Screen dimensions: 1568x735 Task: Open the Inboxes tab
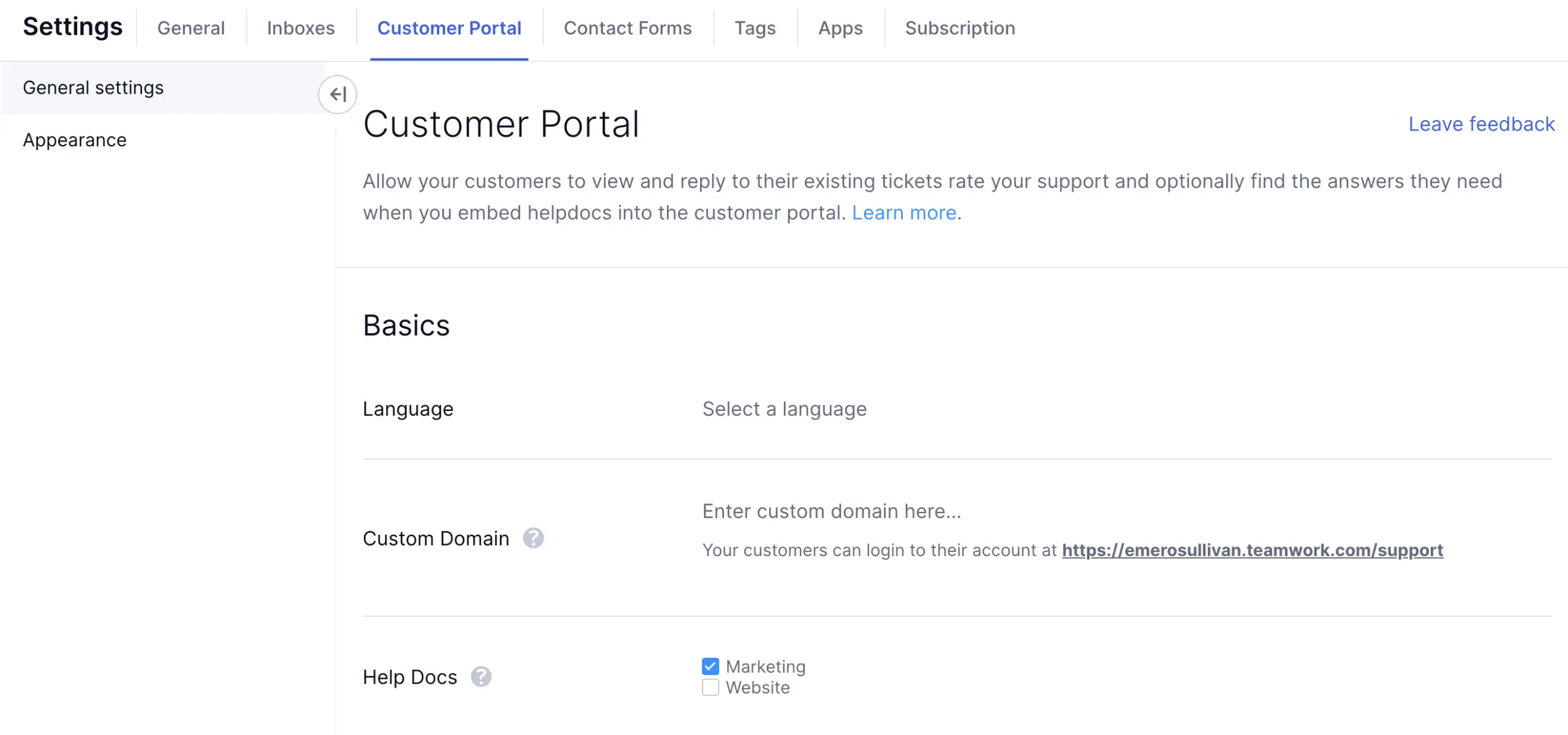301,28
